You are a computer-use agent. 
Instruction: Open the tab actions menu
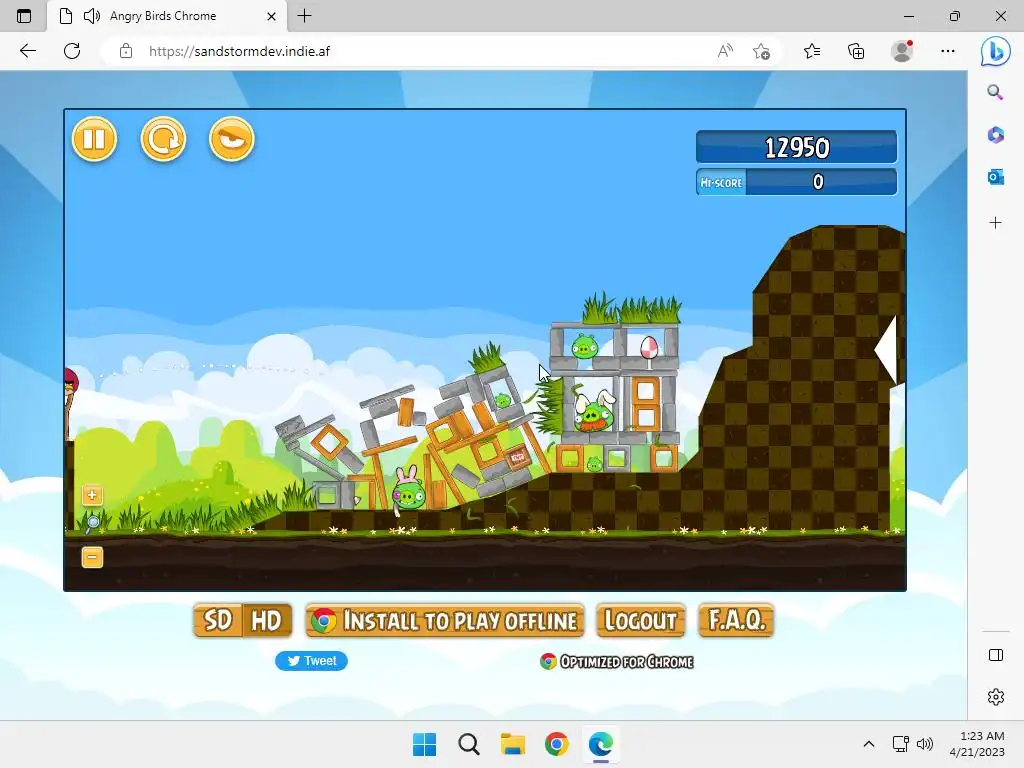(24, 16)
